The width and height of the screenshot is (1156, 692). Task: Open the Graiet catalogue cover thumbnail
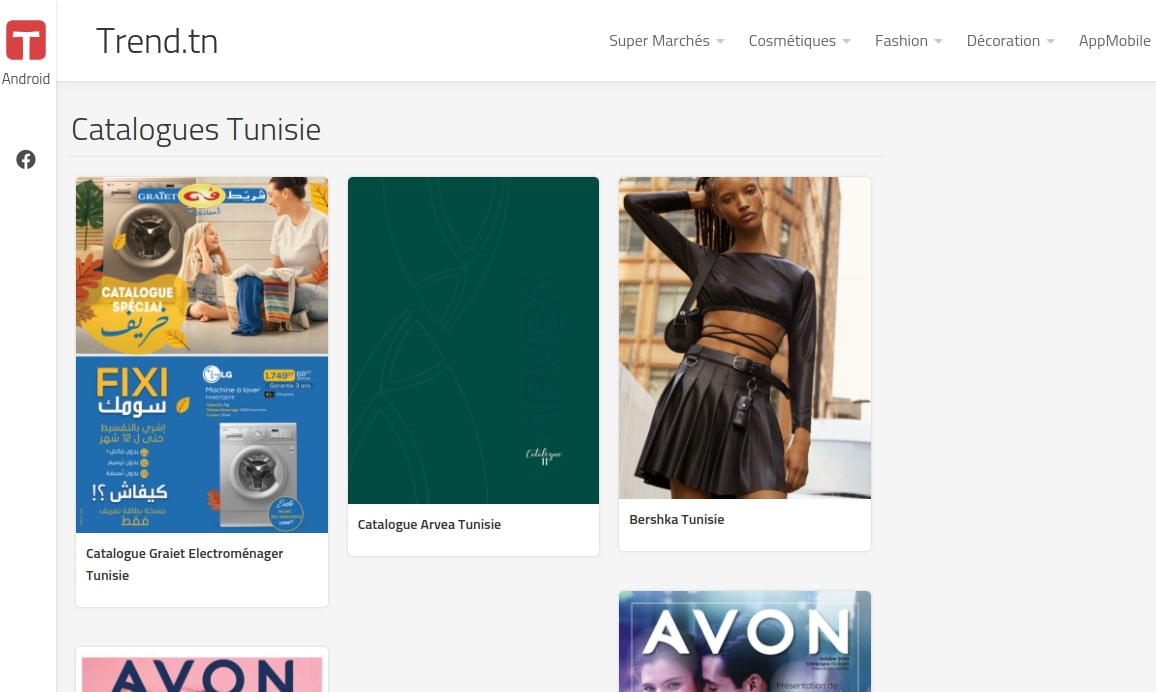pyautogui.click(x=202, y=354)
